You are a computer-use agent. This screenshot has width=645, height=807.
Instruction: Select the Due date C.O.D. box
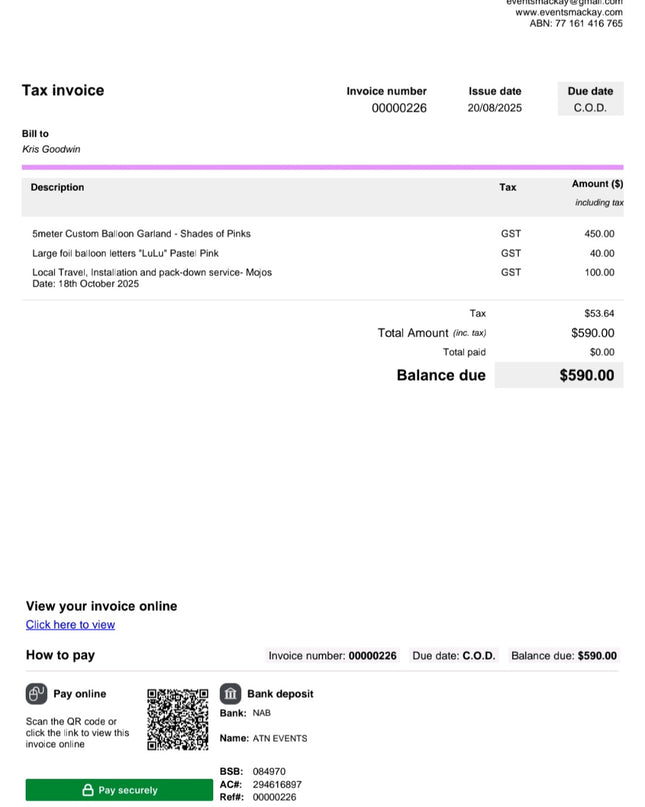click(590, 98)
